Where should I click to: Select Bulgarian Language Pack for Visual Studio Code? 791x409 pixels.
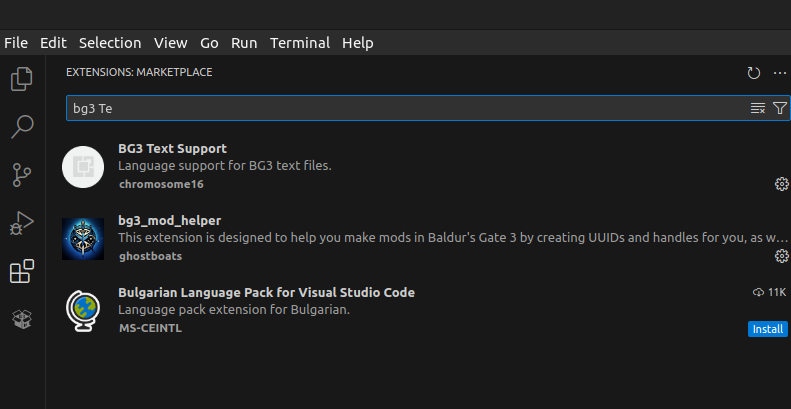coord(266,293)
